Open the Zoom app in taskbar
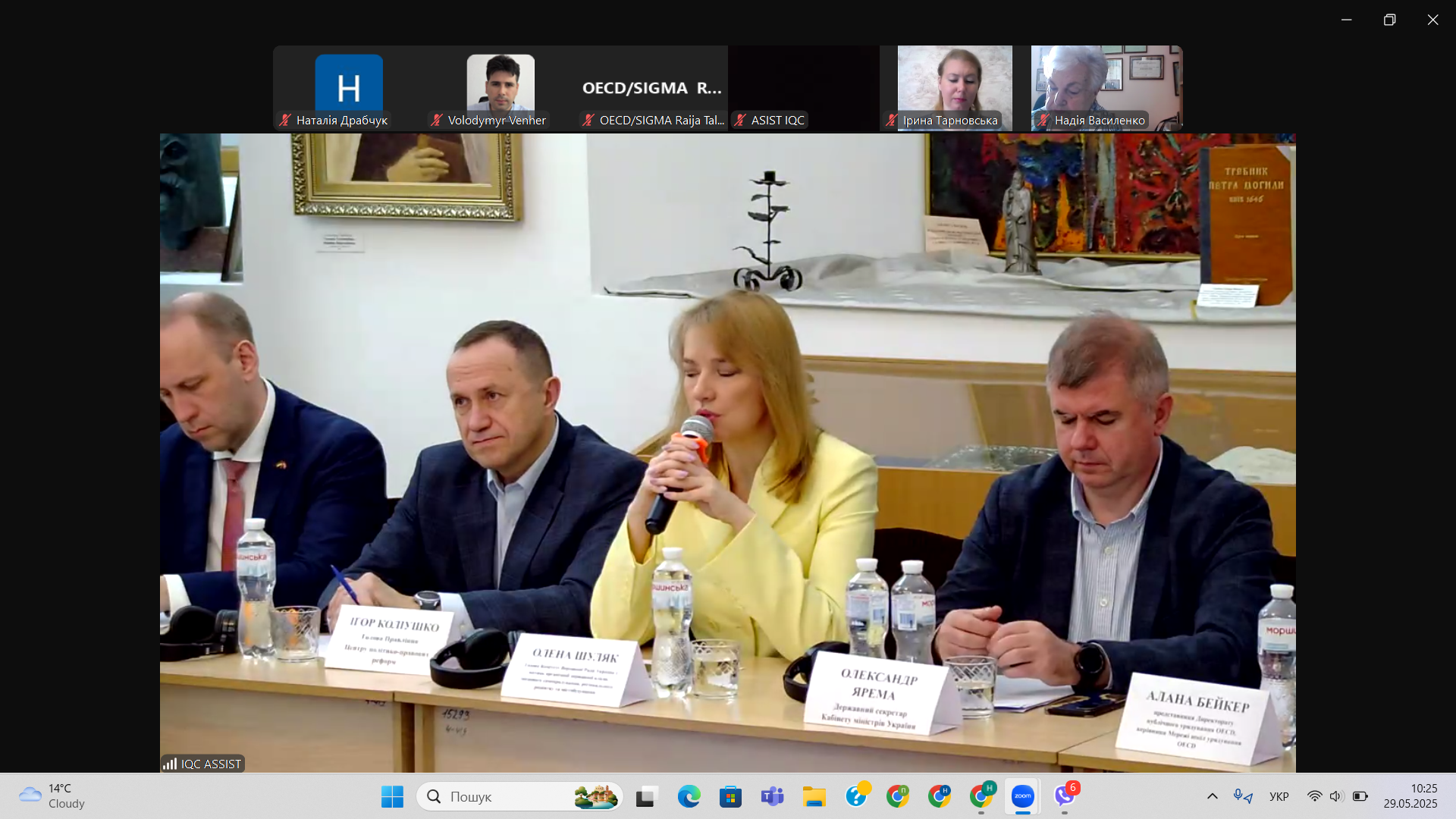1456x819 pixels. point(1022,796)
